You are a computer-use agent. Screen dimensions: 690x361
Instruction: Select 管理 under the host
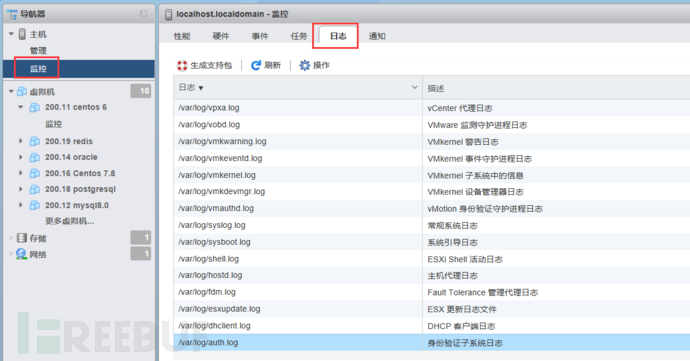click(38, 51)
